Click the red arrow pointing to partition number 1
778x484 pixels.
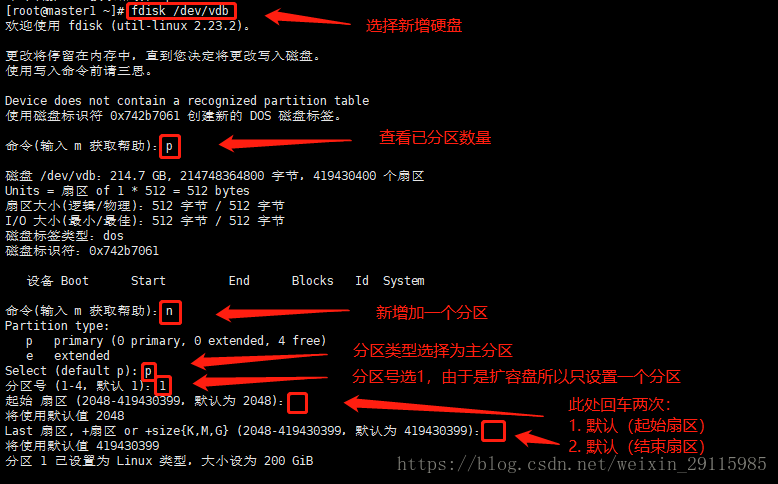260,382
